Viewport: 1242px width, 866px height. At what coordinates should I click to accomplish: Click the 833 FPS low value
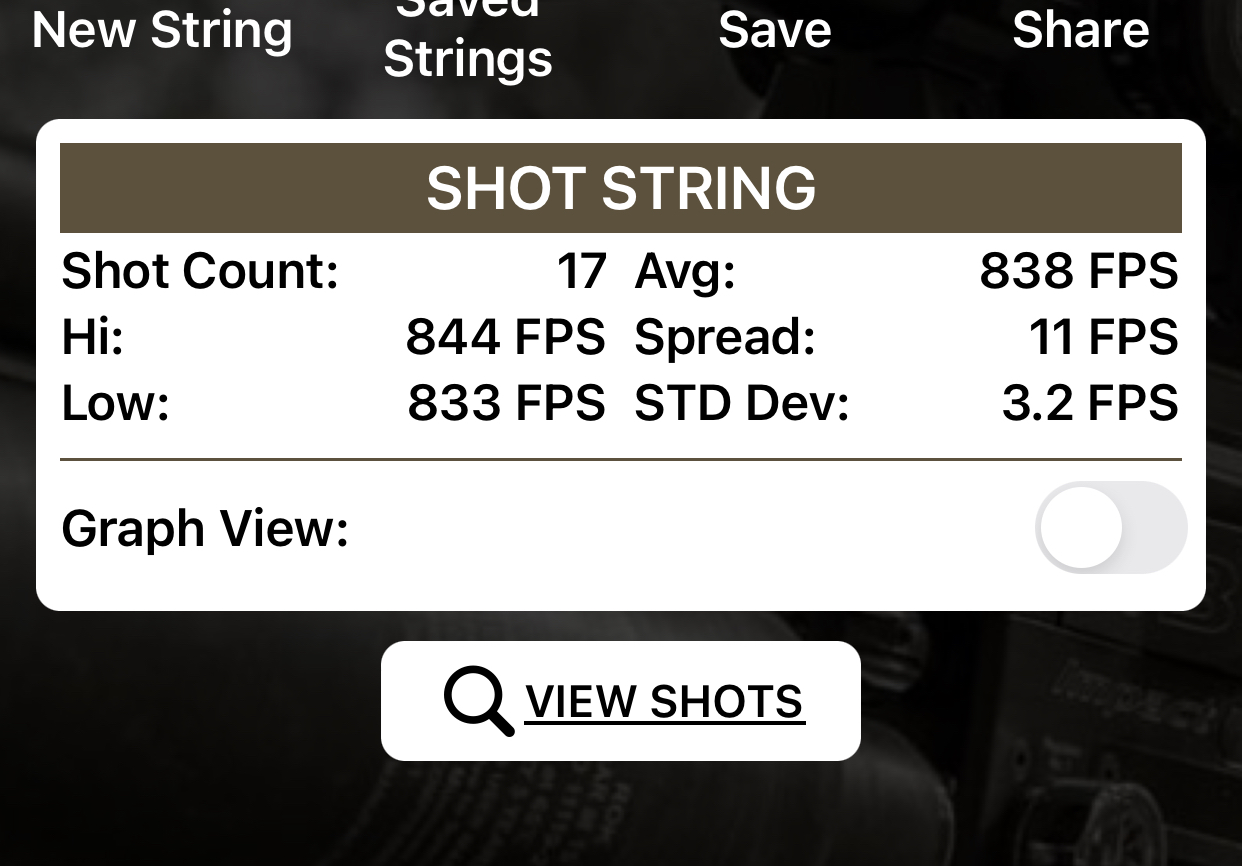click(506, 403)
